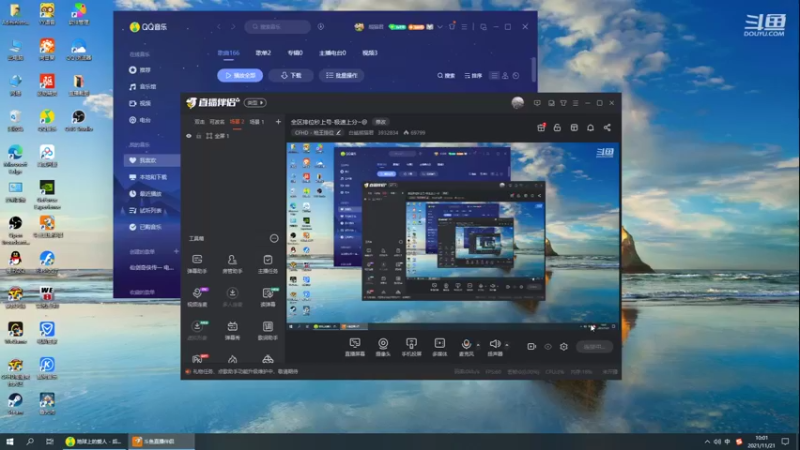Open the Steam desktop shortcut
Image resolution: width=800 pixels, height=450 pixels.
click(15, 404)
